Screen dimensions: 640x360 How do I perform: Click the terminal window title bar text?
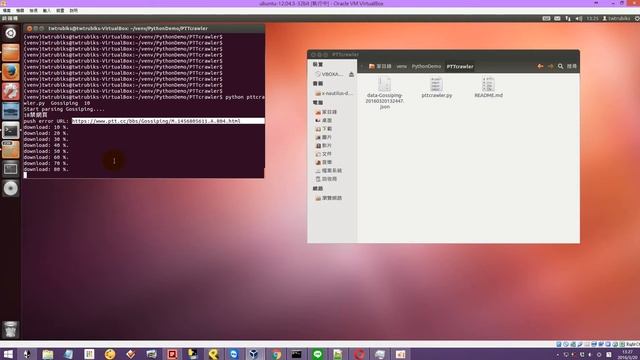click(x=128, y=29)
